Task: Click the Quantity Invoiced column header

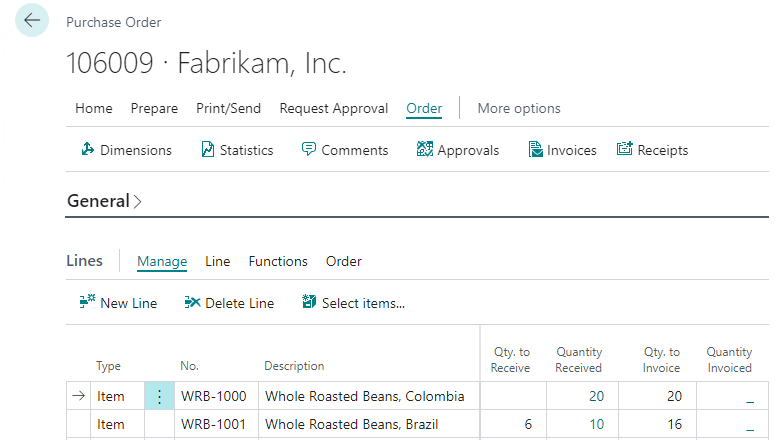Action: [729, 360]
